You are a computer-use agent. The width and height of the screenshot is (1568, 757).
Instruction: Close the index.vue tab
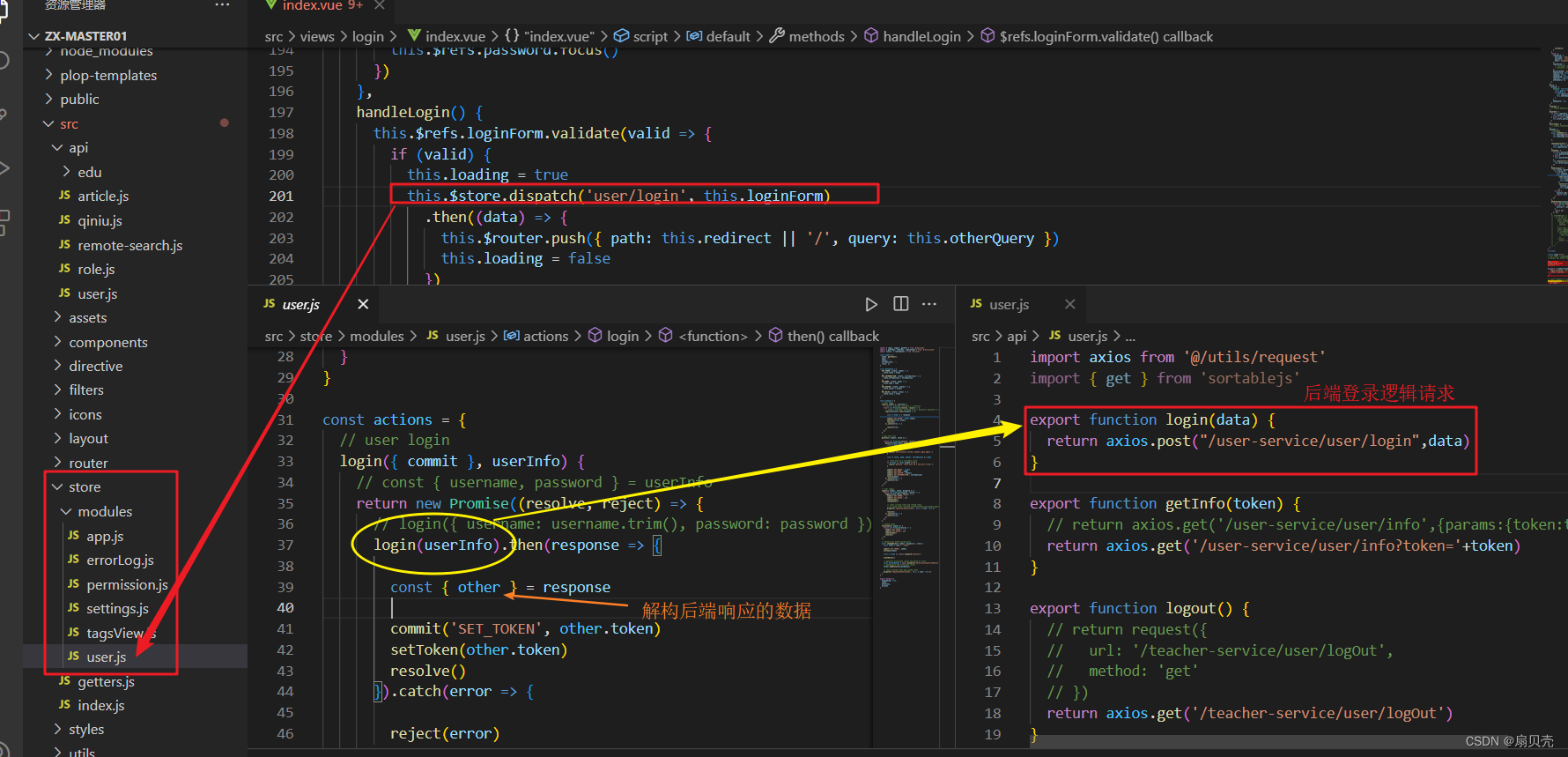(x=380, y=5)
